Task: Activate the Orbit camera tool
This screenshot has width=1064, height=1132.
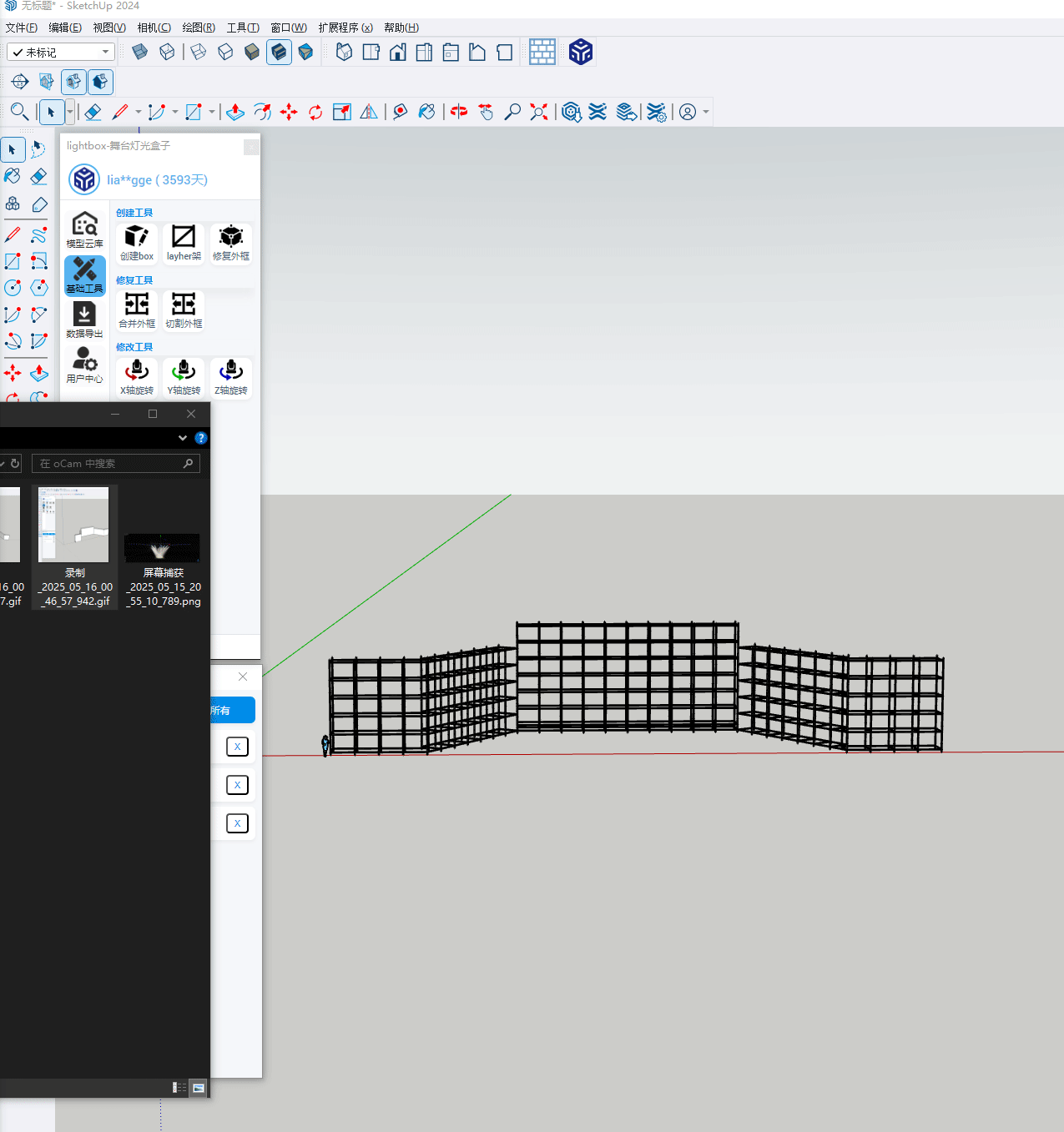Action: coord(458,112)
